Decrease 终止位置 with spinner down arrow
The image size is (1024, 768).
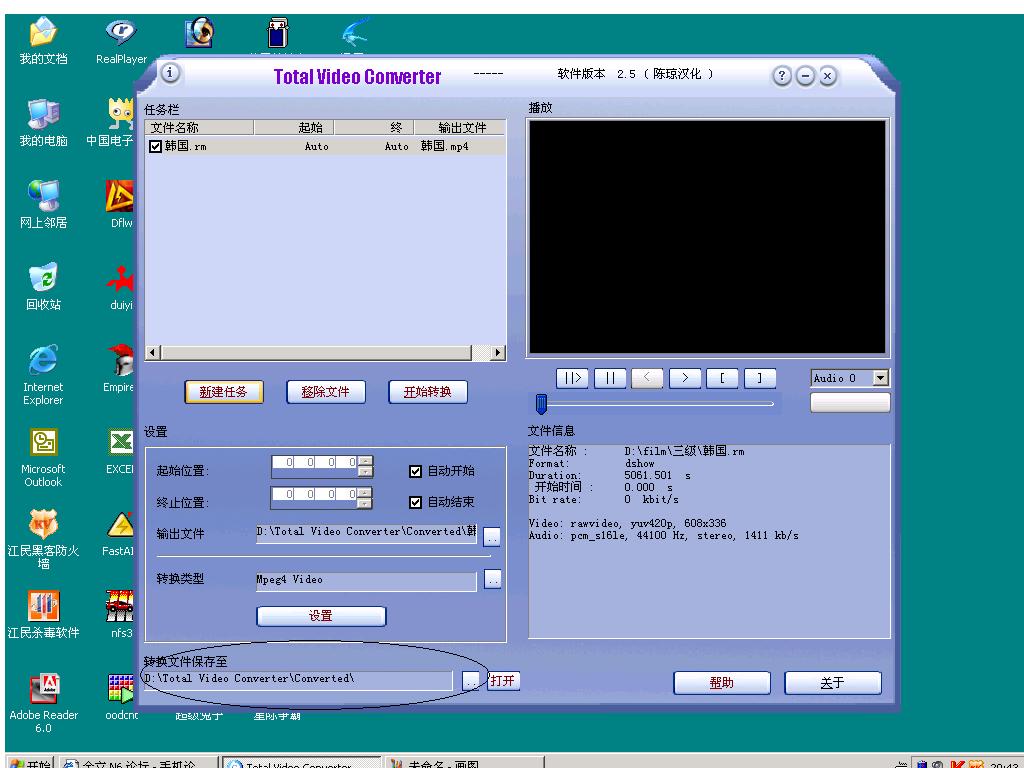tap(365, 505)
